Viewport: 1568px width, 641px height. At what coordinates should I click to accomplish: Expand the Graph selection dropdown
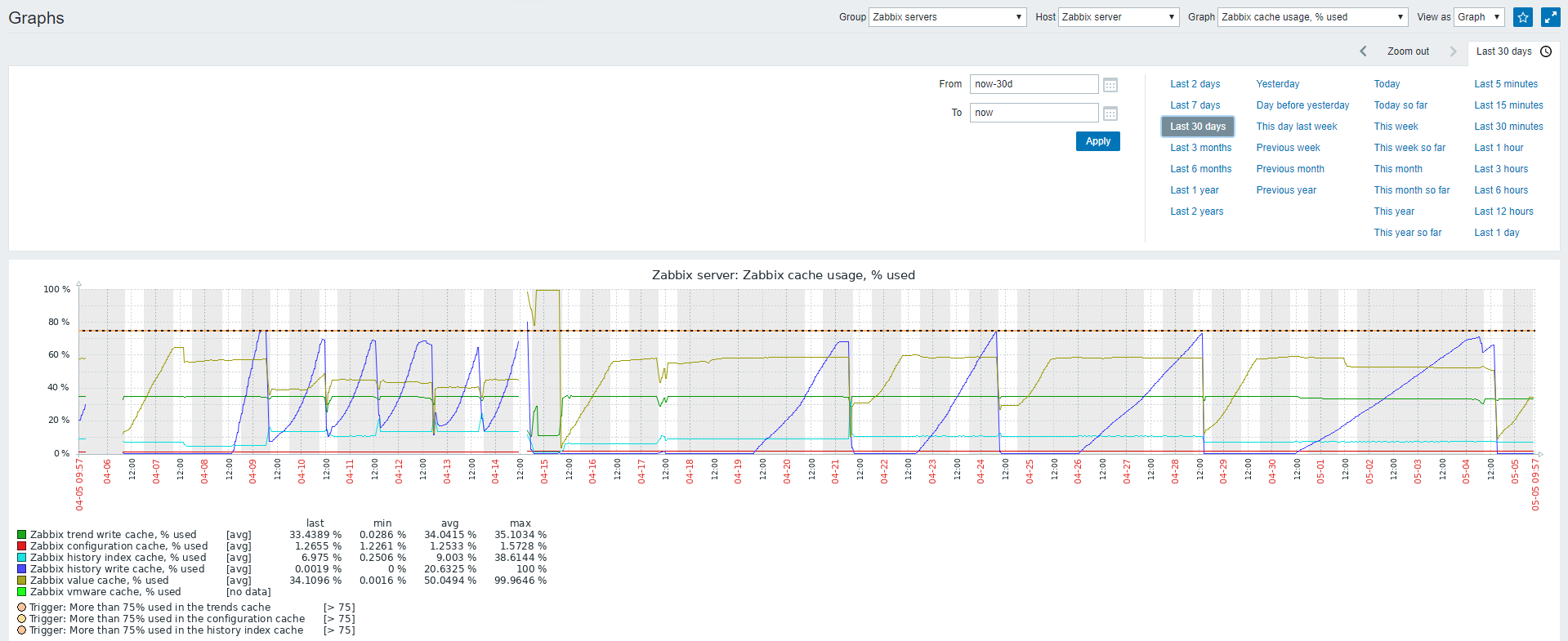[x=1312, y=17]
